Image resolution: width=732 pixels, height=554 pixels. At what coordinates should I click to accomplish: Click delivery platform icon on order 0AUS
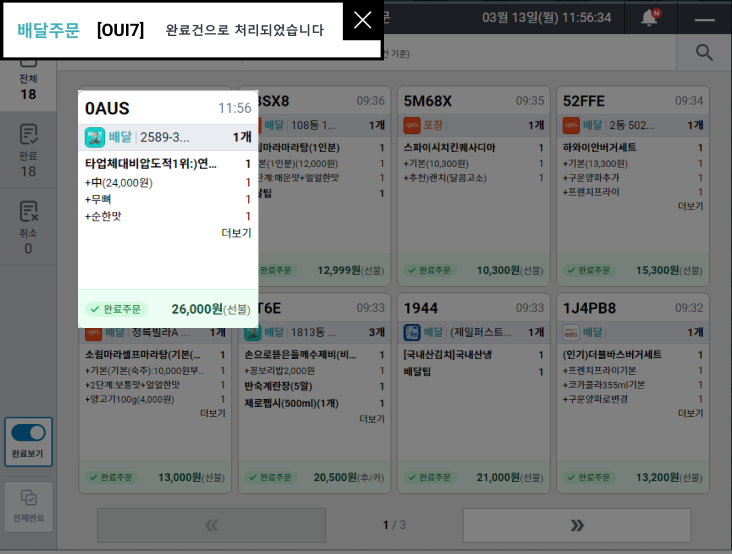coord(95,137)
